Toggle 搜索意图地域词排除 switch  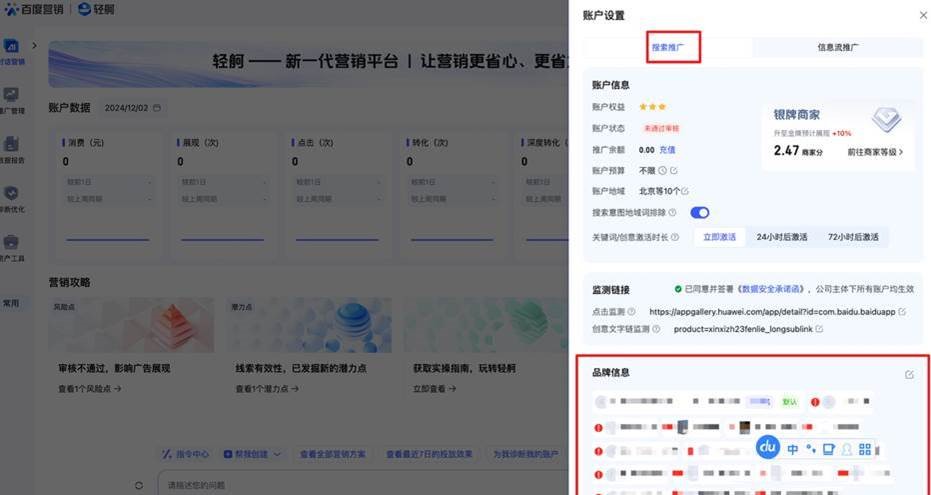(x=699, y=212)
